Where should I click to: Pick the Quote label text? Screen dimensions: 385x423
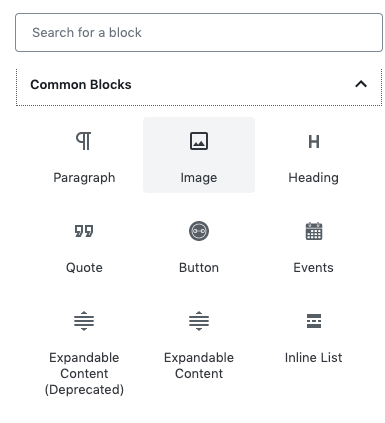tap(84, 268)
